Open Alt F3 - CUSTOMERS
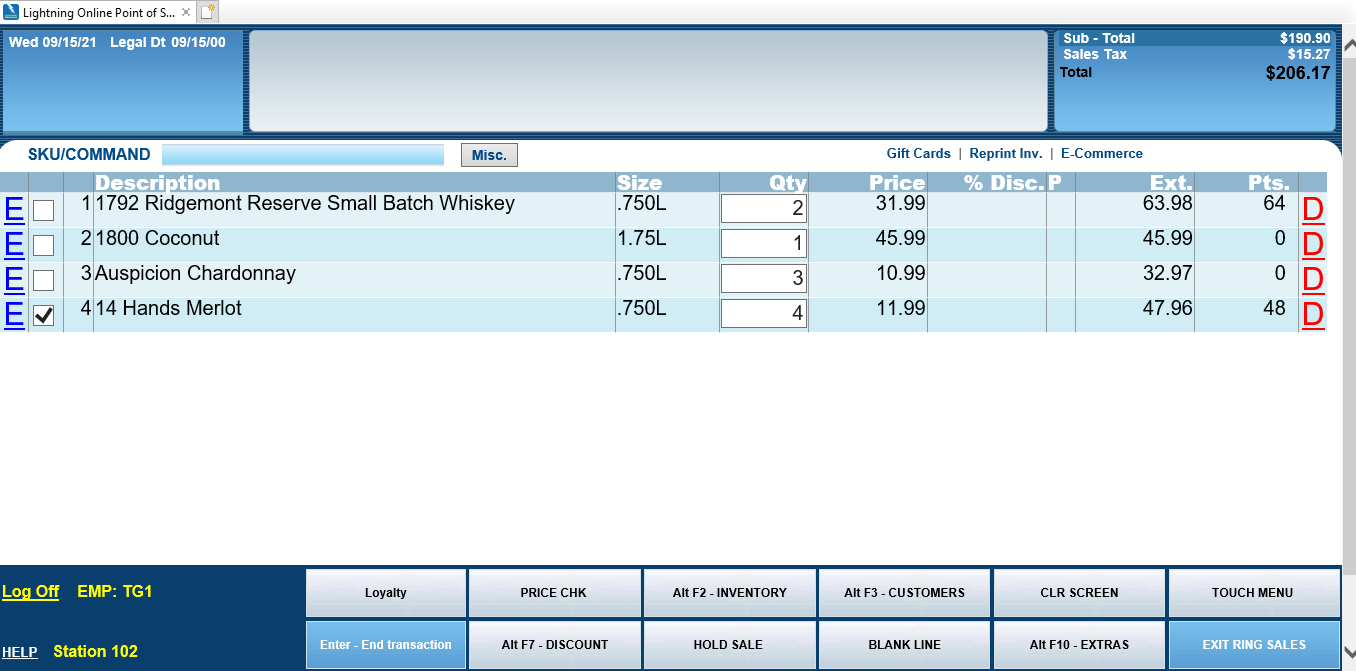Screen dimensions: 1356x671 coord(904,593)
